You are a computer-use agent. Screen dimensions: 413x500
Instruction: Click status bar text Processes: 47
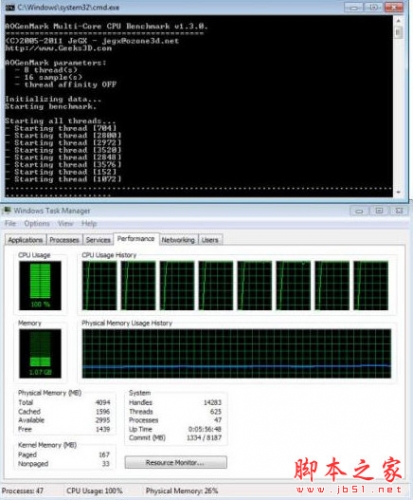(x=22, y=491)
